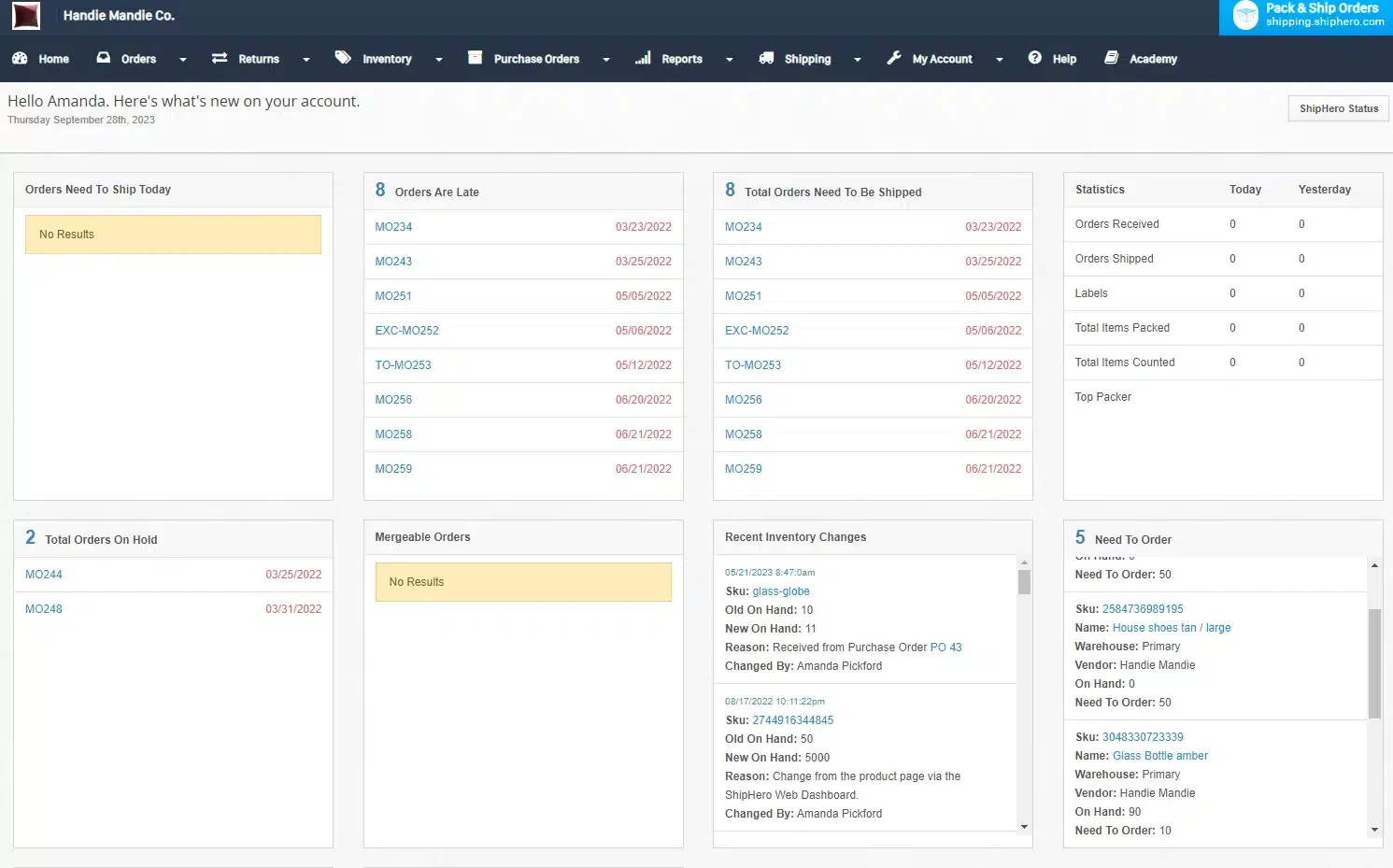Click the Returns swap arrows icon
This screenshot has width=1393, height=868.
click(220, 58)
